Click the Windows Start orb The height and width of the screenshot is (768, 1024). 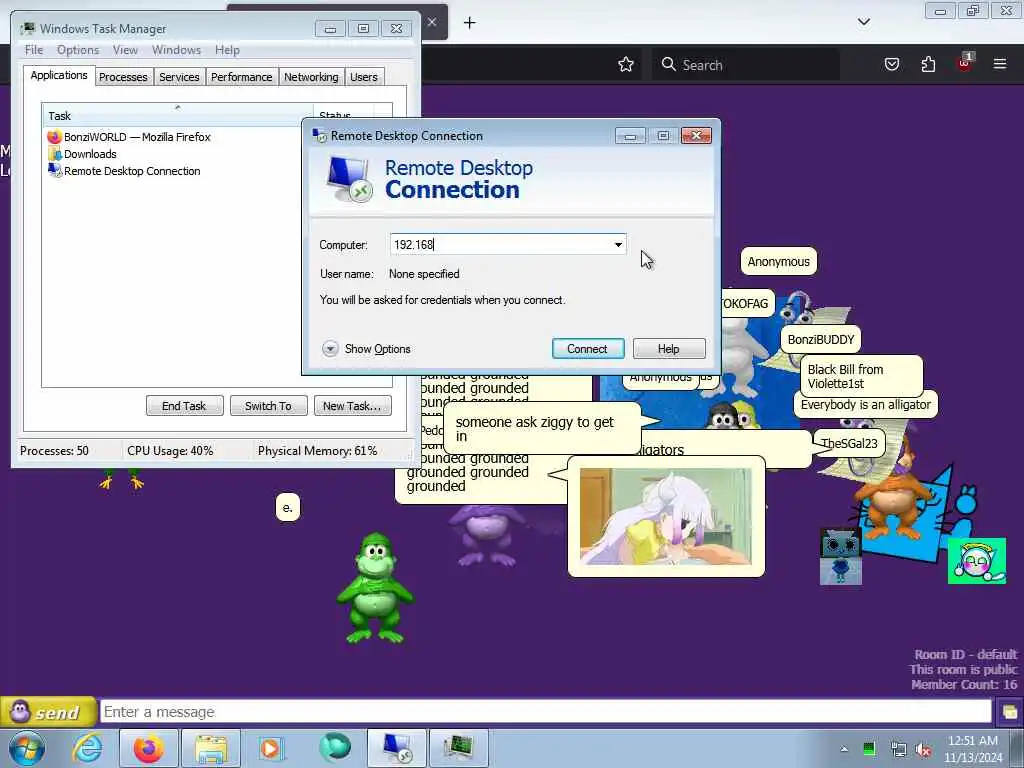pos(27,748)
